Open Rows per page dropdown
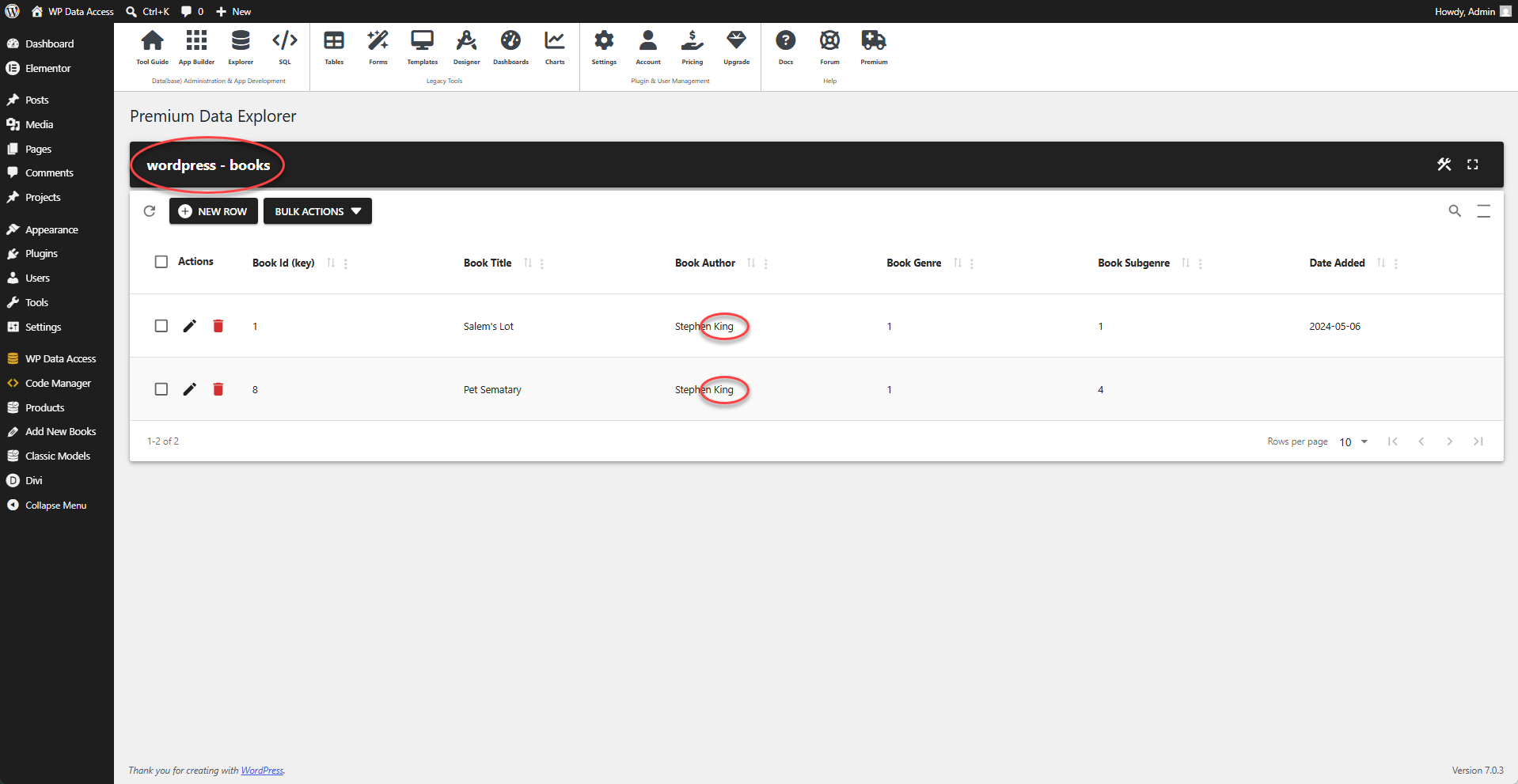Image resolution: width=1518 pixels, height=784 pixels. [x=1353, y=441]
